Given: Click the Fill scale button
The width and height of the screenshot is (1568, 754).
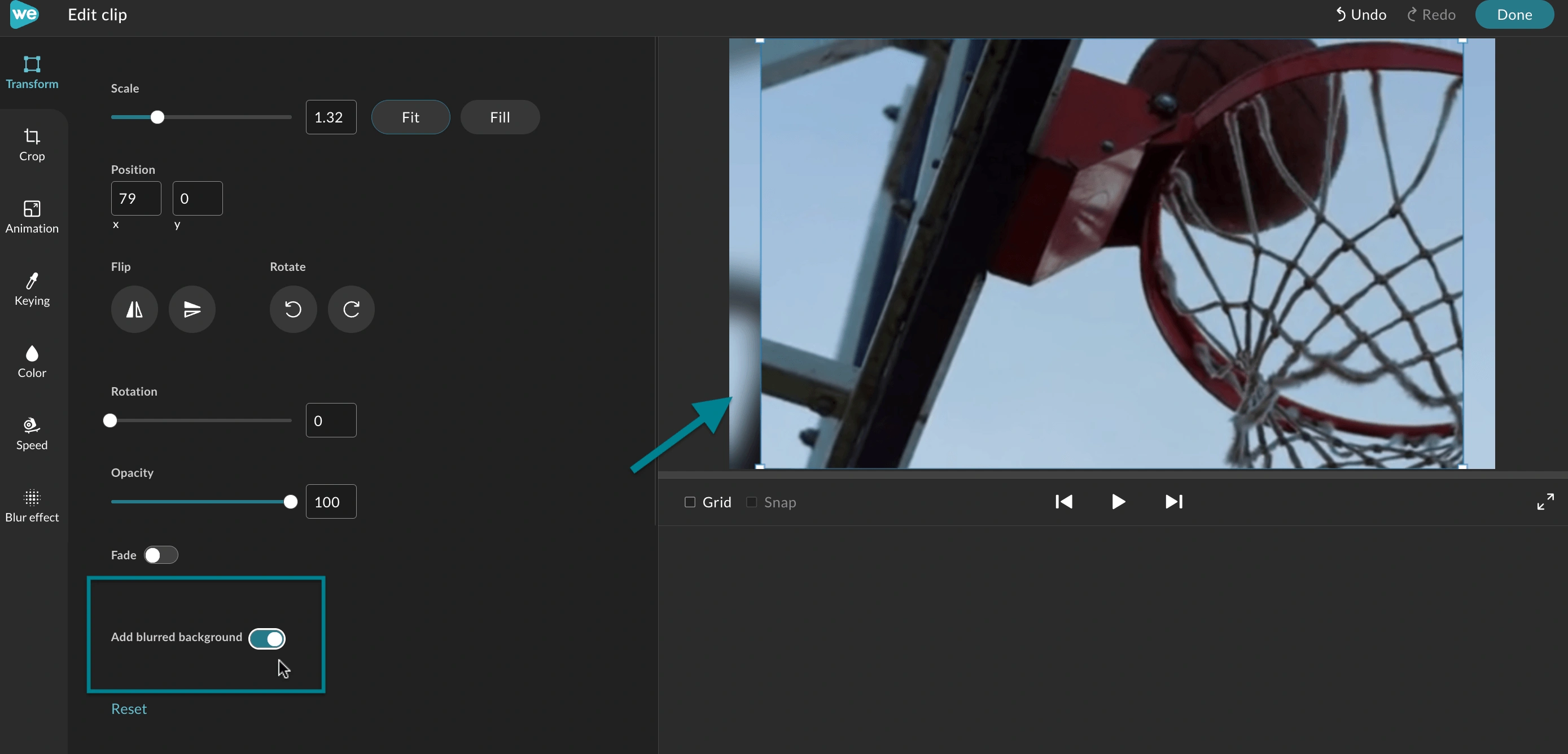Looking at the screenshot, I should 500,117.
